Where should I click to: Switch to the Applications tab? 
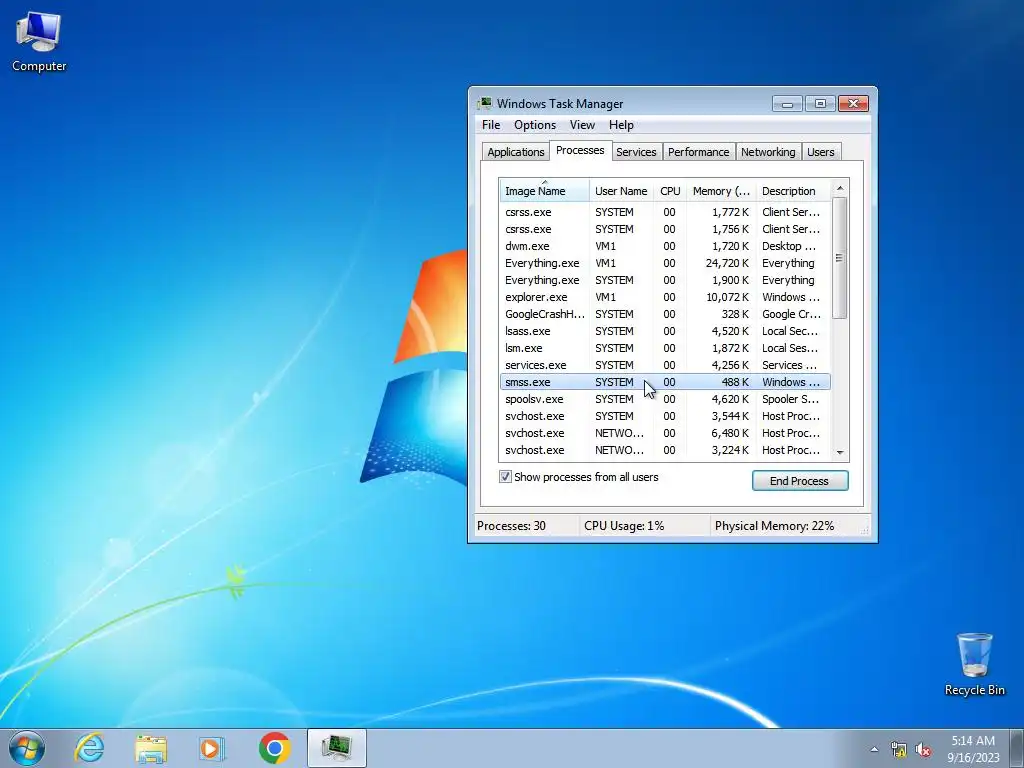pyautogui.click(x=515, y=152)
